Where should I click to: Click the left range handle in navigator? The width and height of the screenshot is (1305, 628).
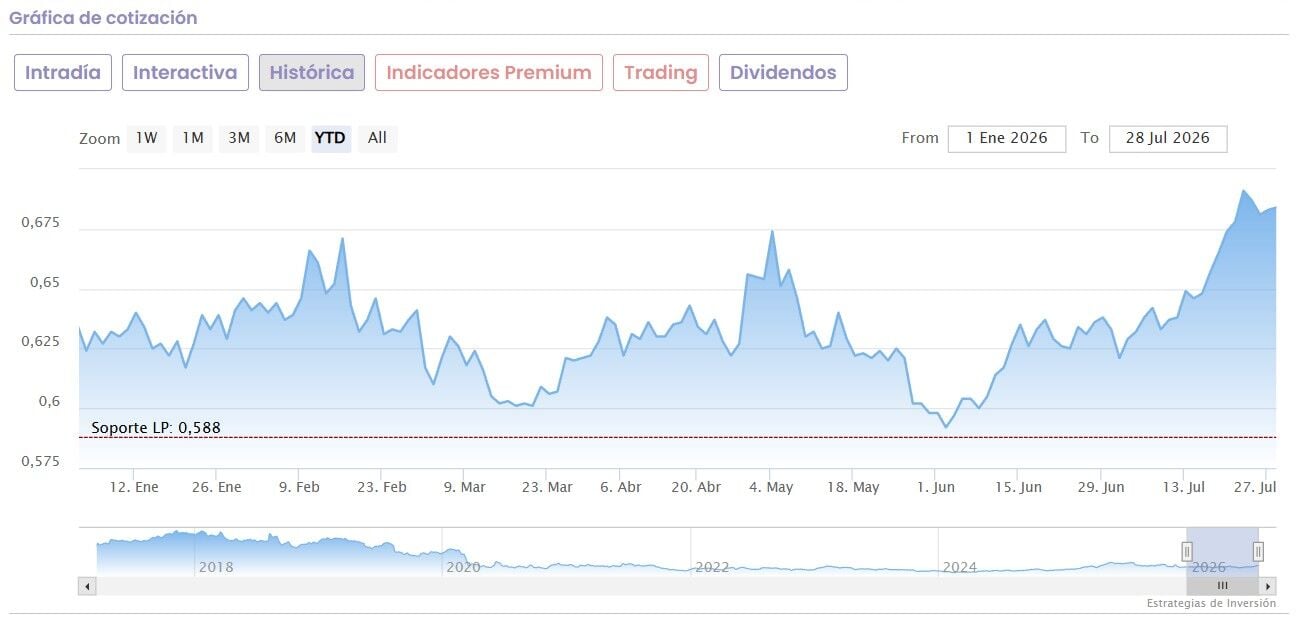tap(1187, 551)
